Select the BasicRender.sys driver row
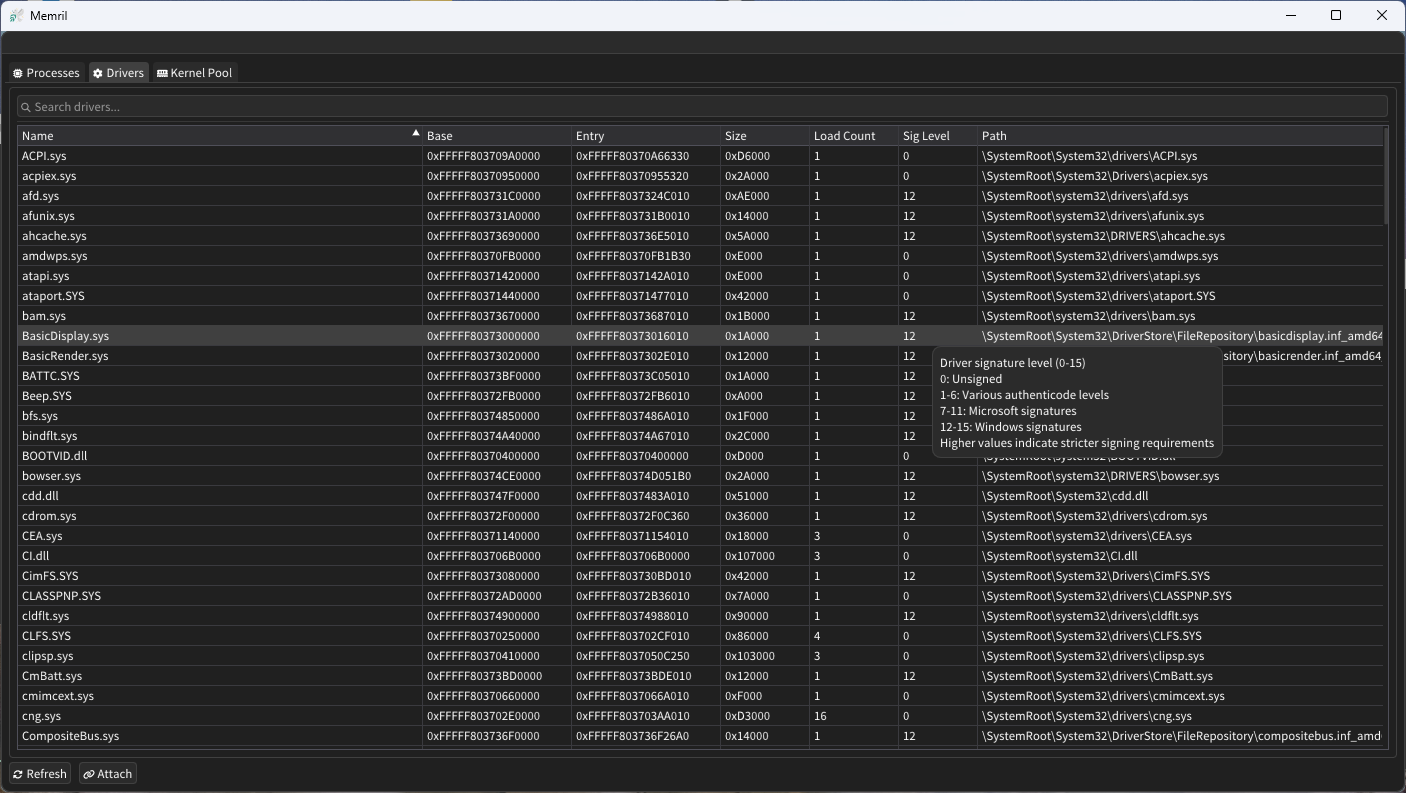 [700, 356]
